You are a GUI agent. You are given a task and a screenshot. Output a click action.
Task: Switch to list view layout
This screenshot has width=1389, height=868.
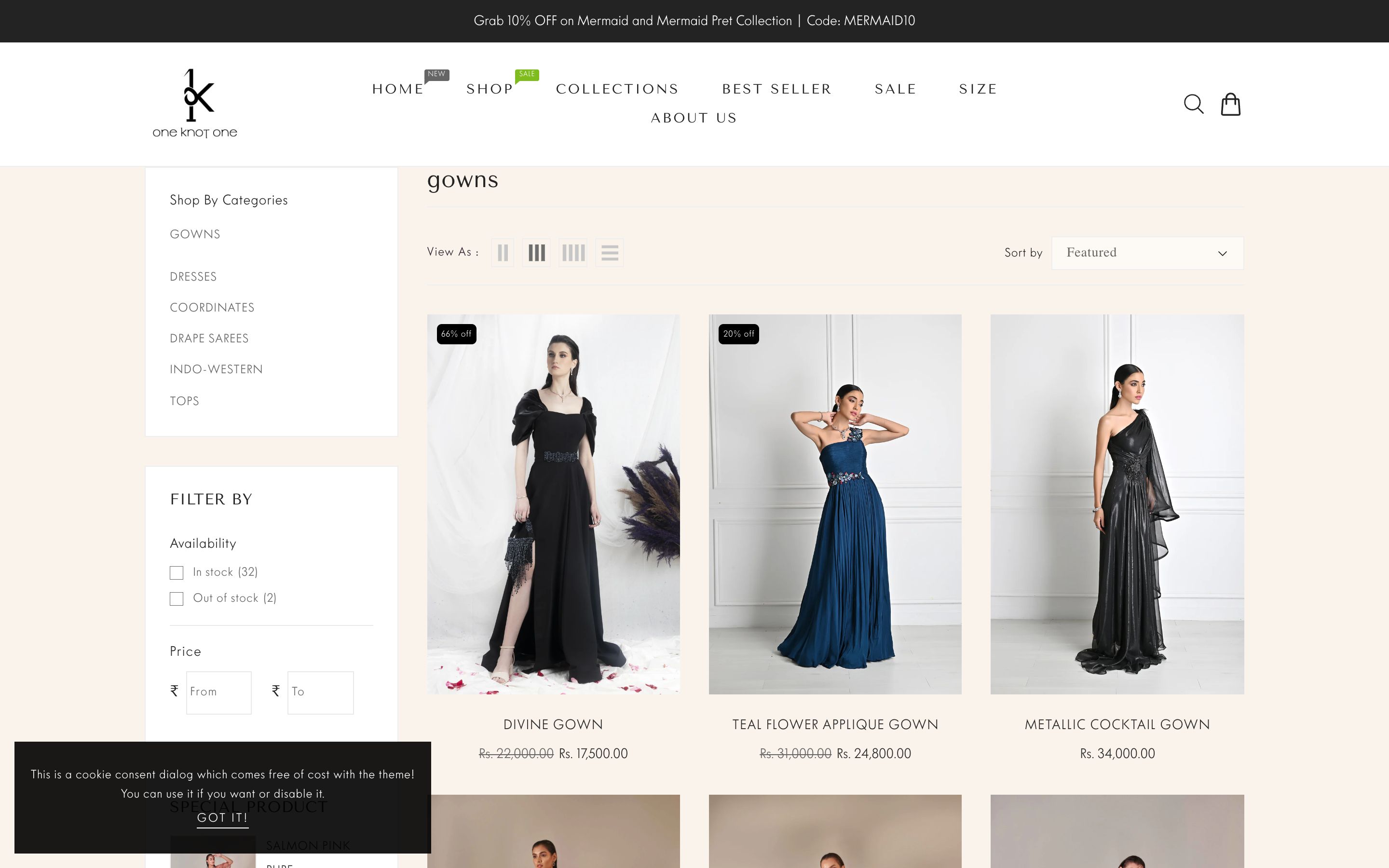pyautogui.click(x=610, y=253)
